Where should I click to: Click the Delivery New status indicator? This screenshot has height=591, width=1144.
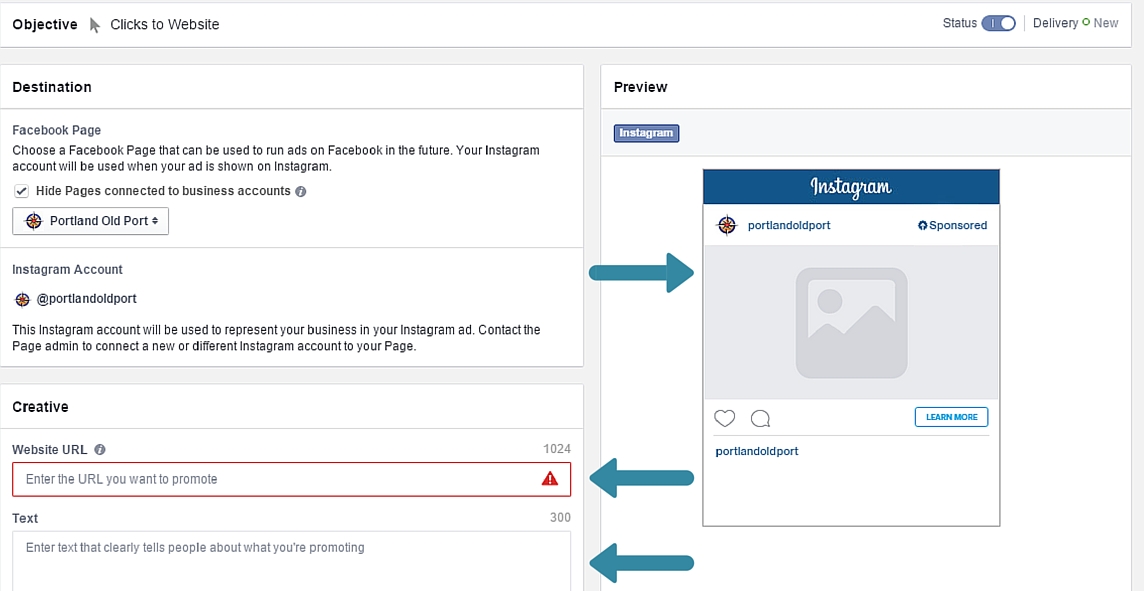coord(1075,23)
